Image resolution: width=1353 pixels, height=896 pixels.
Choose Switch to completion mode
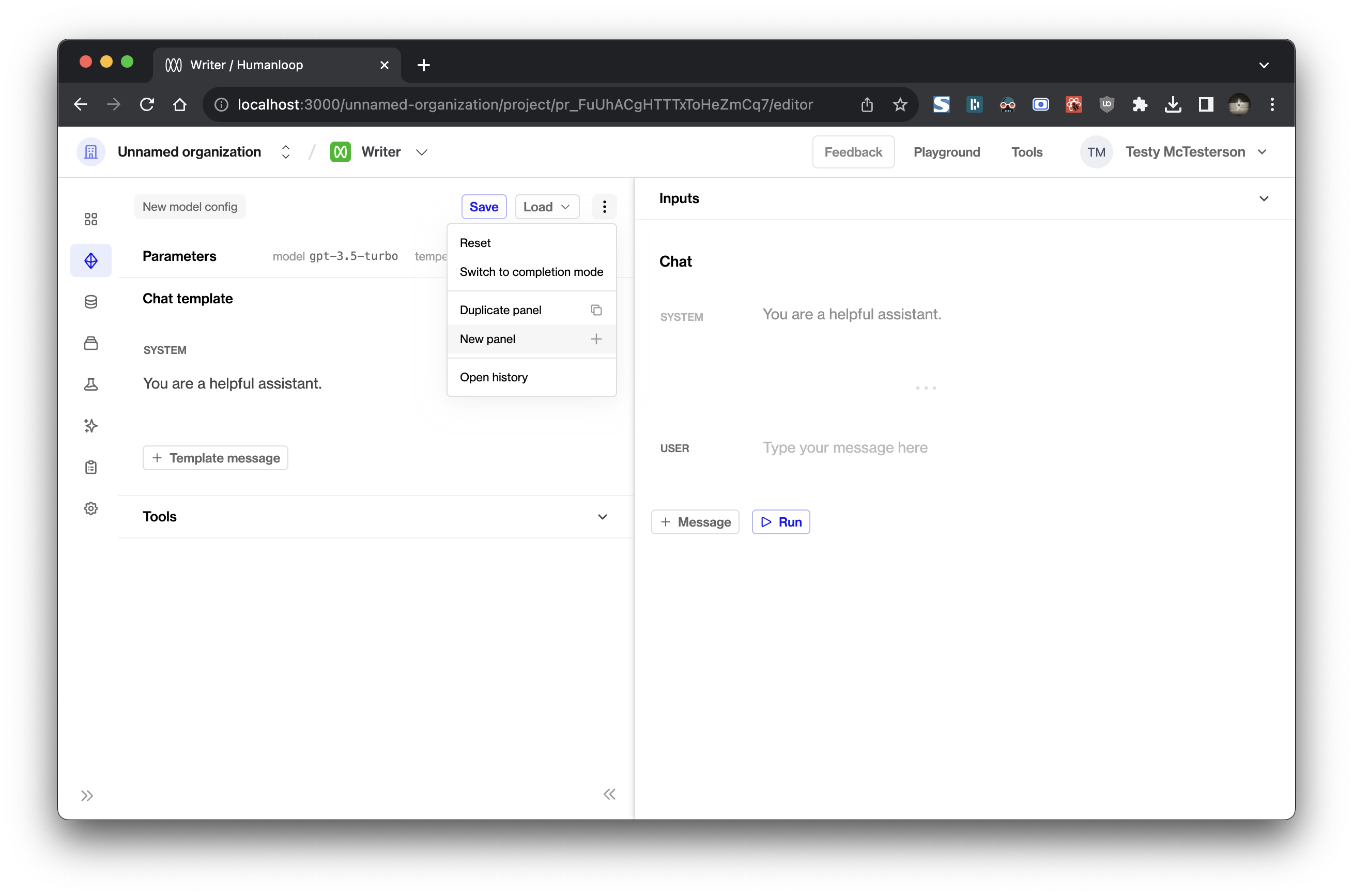coord(531,272)
